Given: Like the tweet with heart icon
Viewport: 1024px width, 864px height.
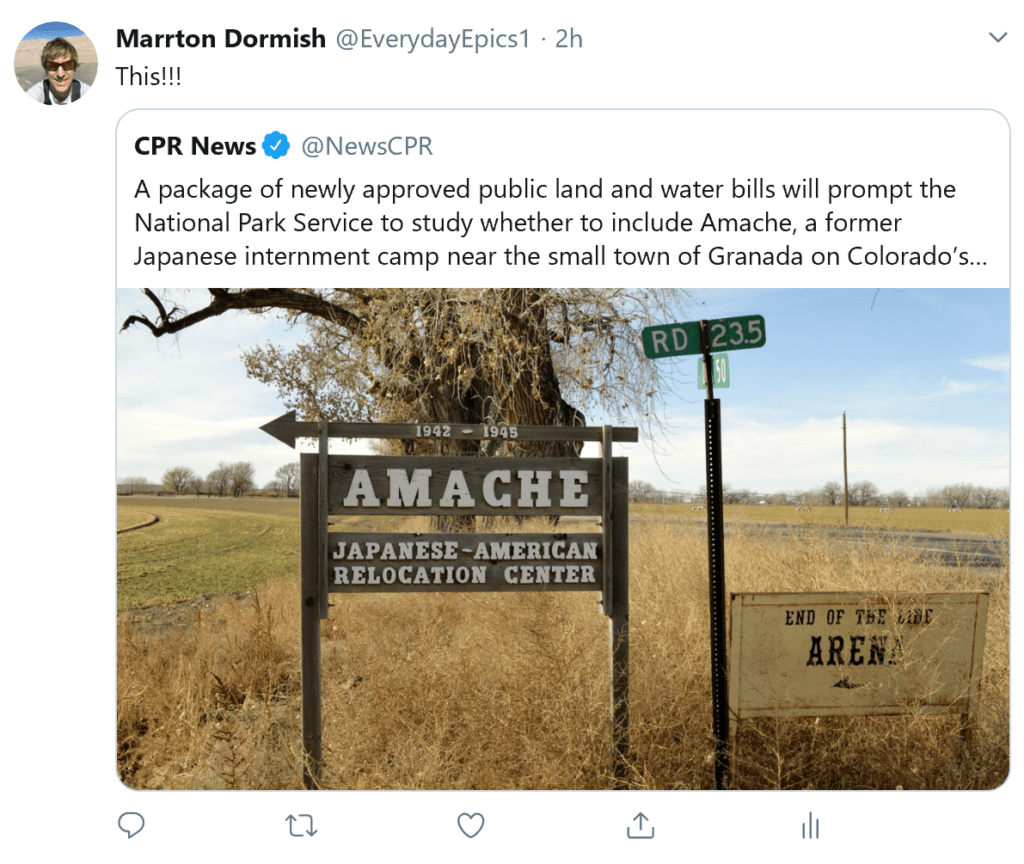Looking at the screenshot, I should (x=471, y=825).
